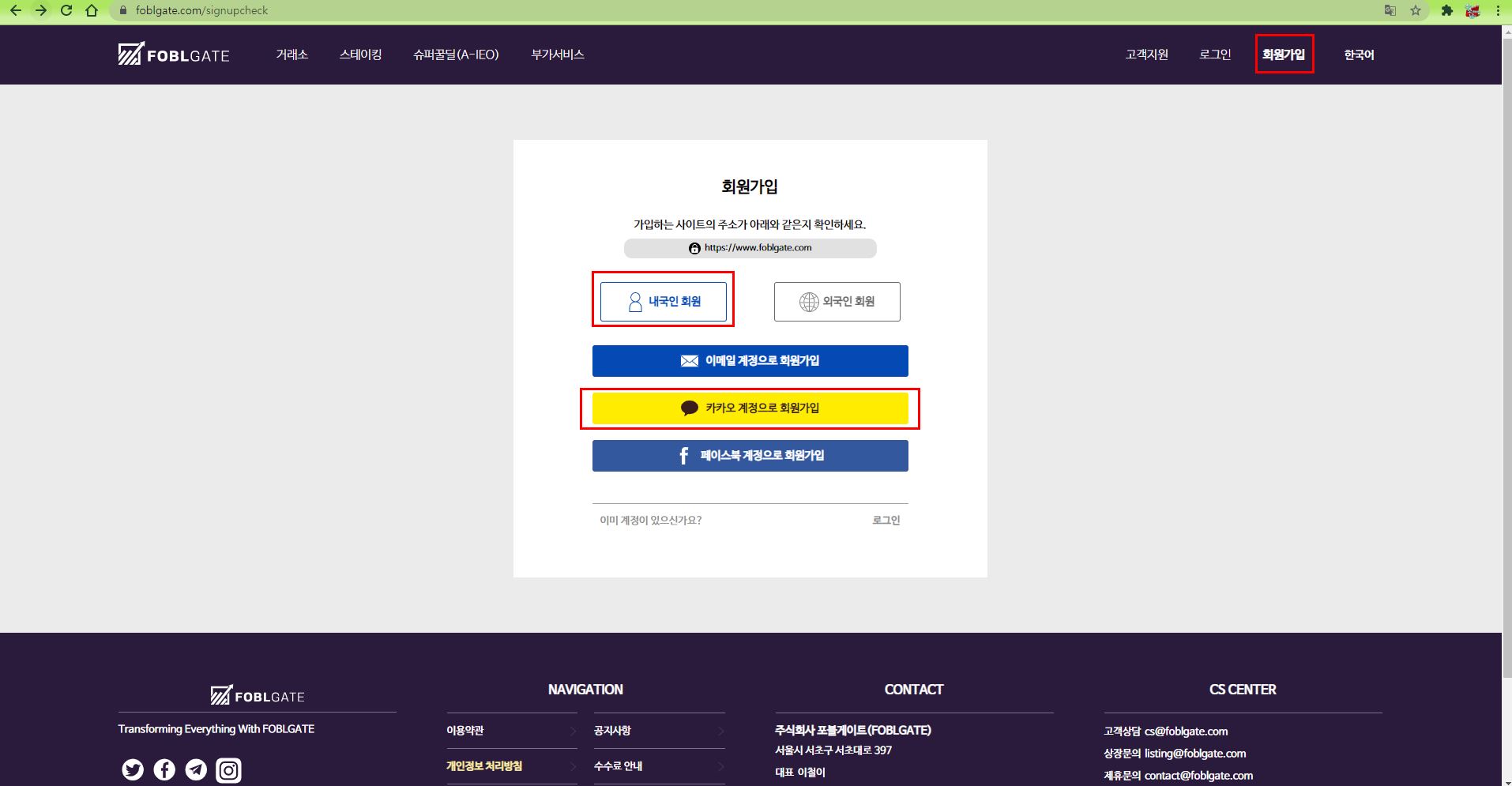
Task: Click the FOBLGATE logo in header
Action: [x=174, y=54]
